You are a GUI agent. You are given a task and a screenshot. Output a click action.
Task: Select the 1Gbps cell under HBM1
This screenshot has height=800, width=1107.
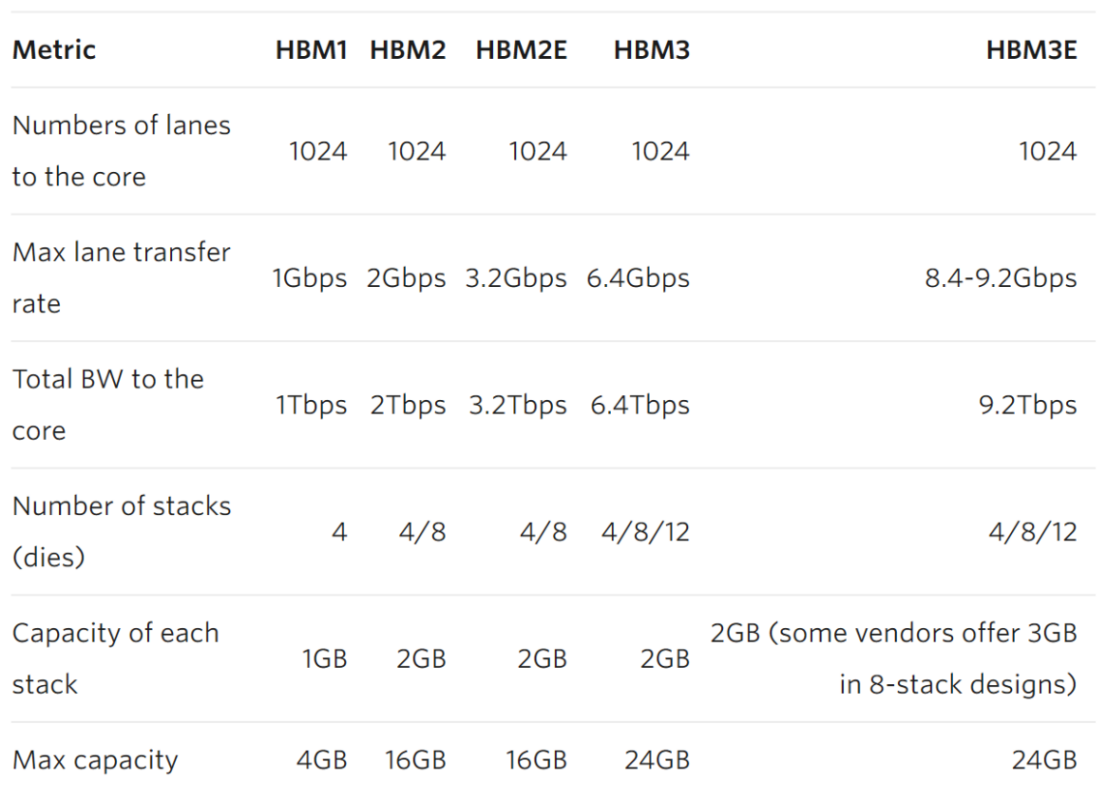pos(310,278)
